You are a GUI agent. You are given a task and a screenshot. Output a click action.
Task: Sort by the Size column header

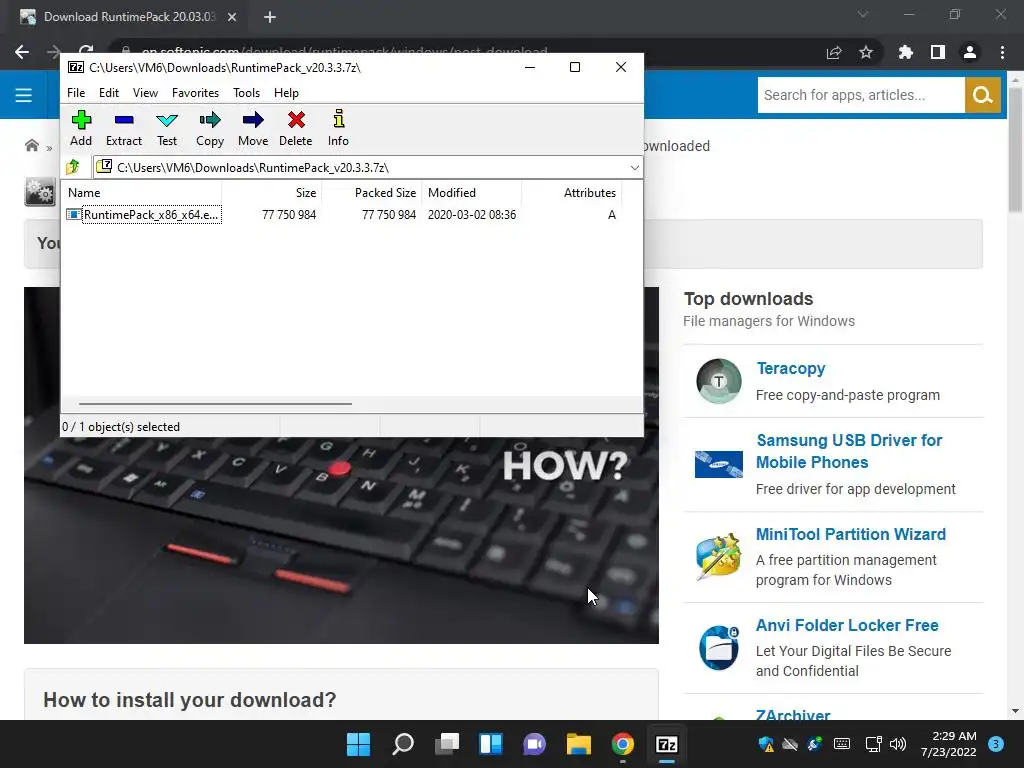click(x=271, y=193)
